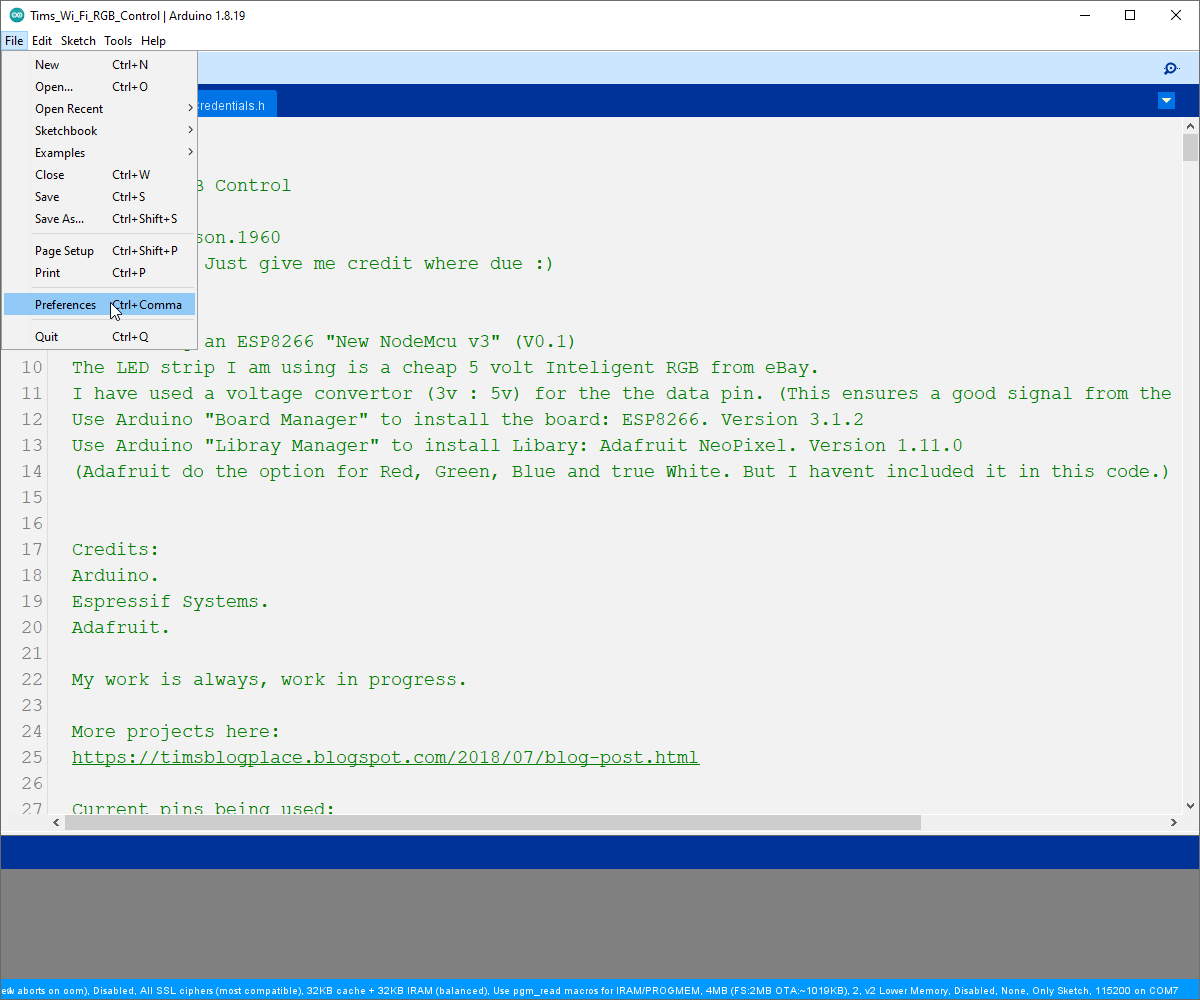Screen dimensions: 1200x1000
Task: Expand the Open Recent submenu
Action: [x=99, y=109]
